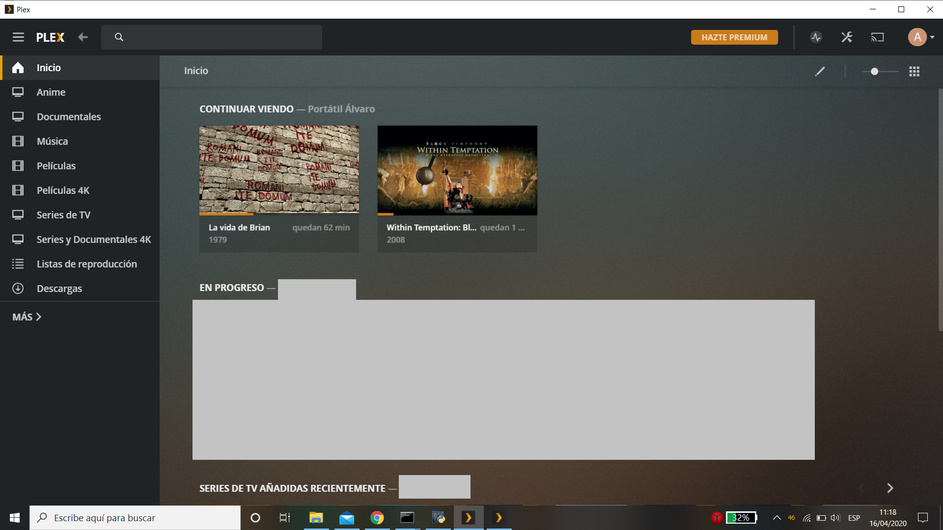Open Cortana circle icon
The width and height of the screenshot is (943, 530).
point(255,517)
